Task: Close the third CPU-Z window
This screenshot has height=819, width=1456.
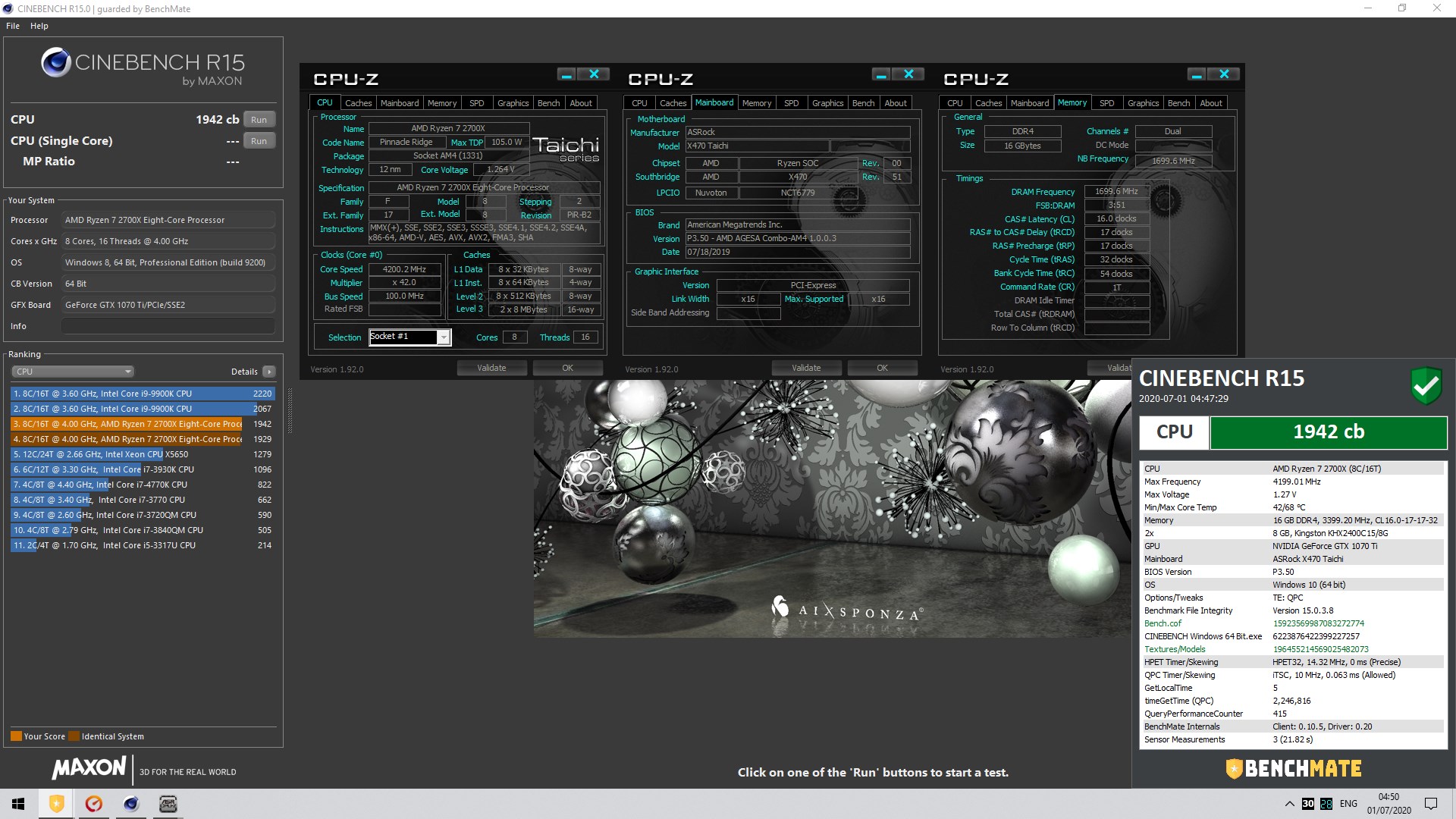Action: [1224, 74]
